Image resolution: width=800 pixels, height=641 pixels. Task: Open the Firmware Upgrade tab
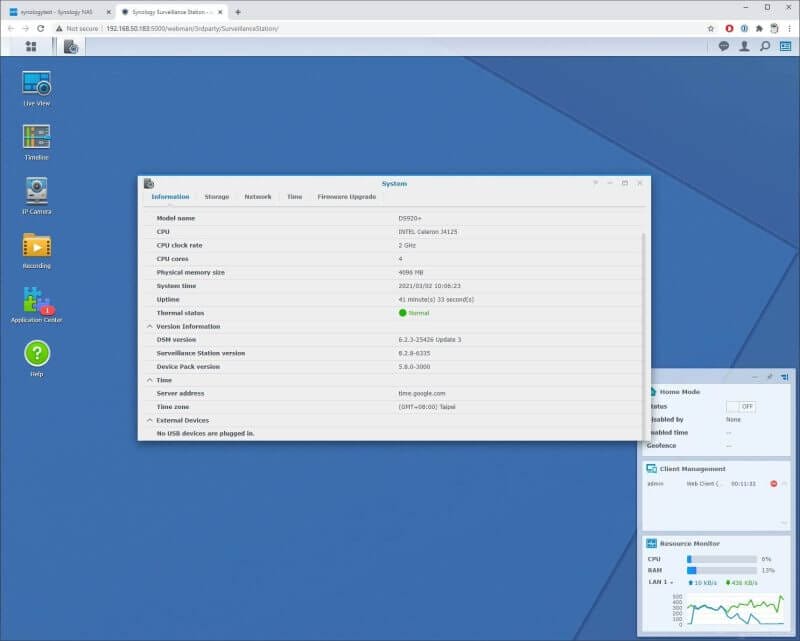point(344,197)
